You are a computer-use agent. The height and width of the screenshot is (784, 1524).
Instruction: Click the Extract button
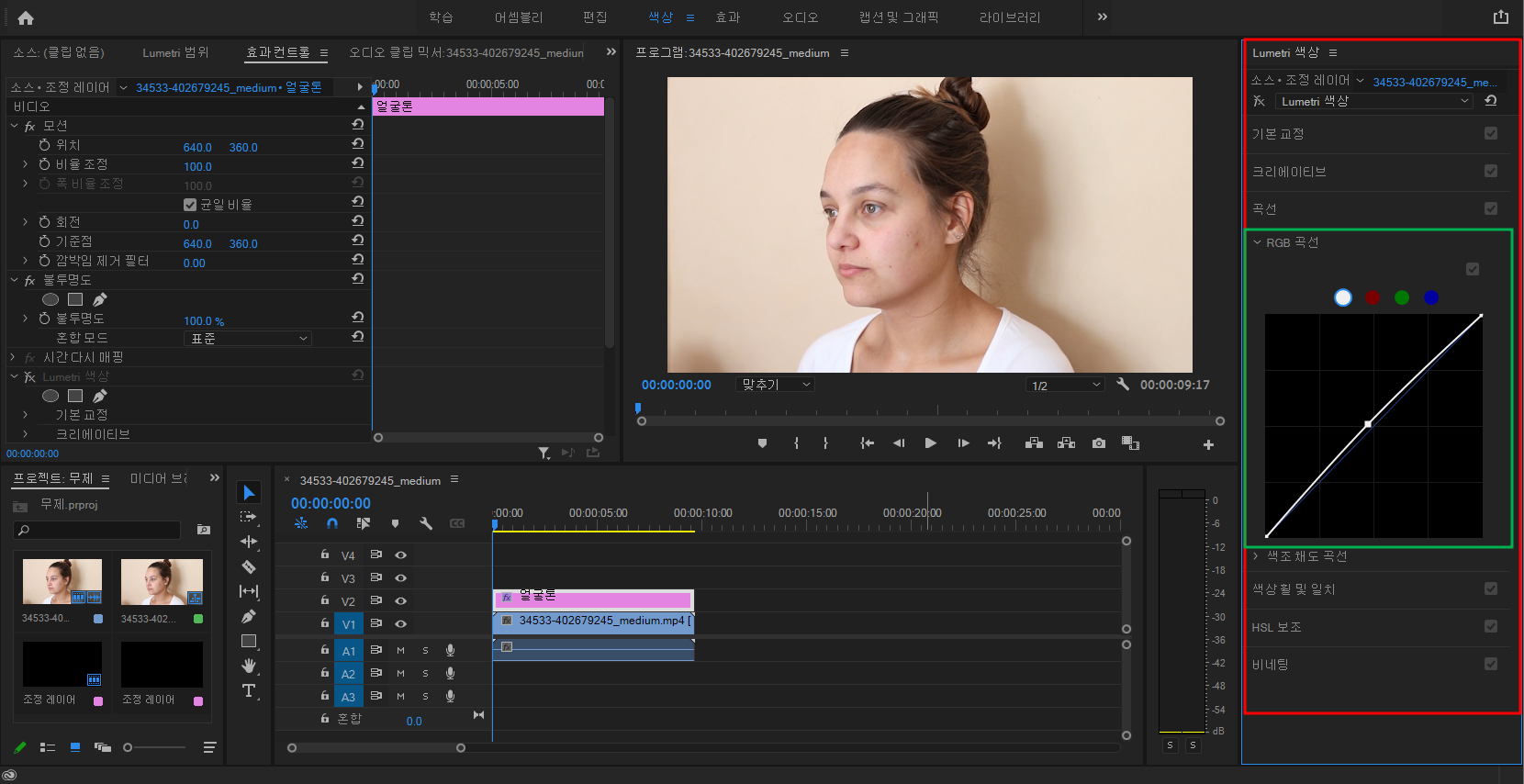[x=1066, y=443]
